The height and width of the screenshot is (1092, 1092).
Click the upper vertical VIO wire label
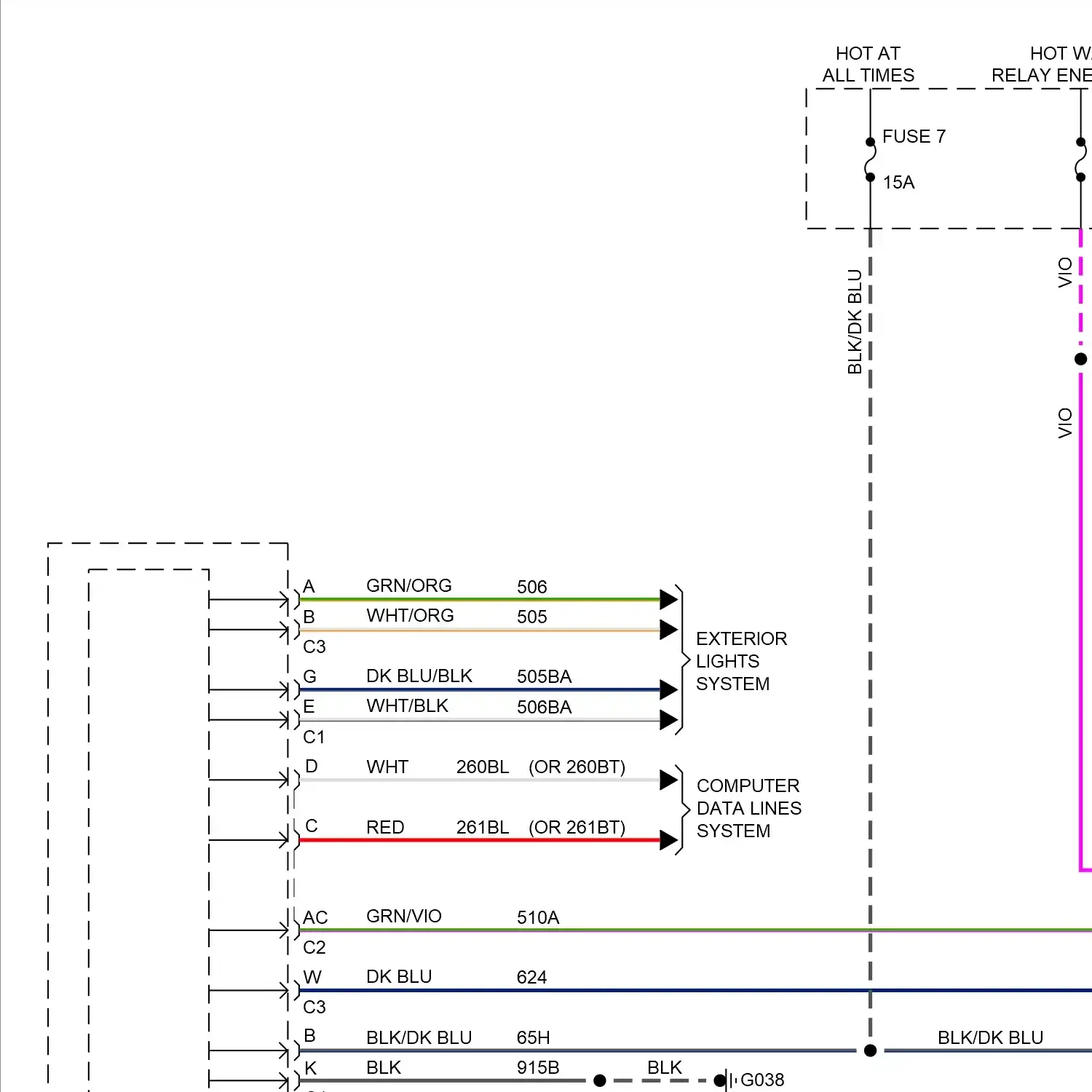[x=1065, y=272]
